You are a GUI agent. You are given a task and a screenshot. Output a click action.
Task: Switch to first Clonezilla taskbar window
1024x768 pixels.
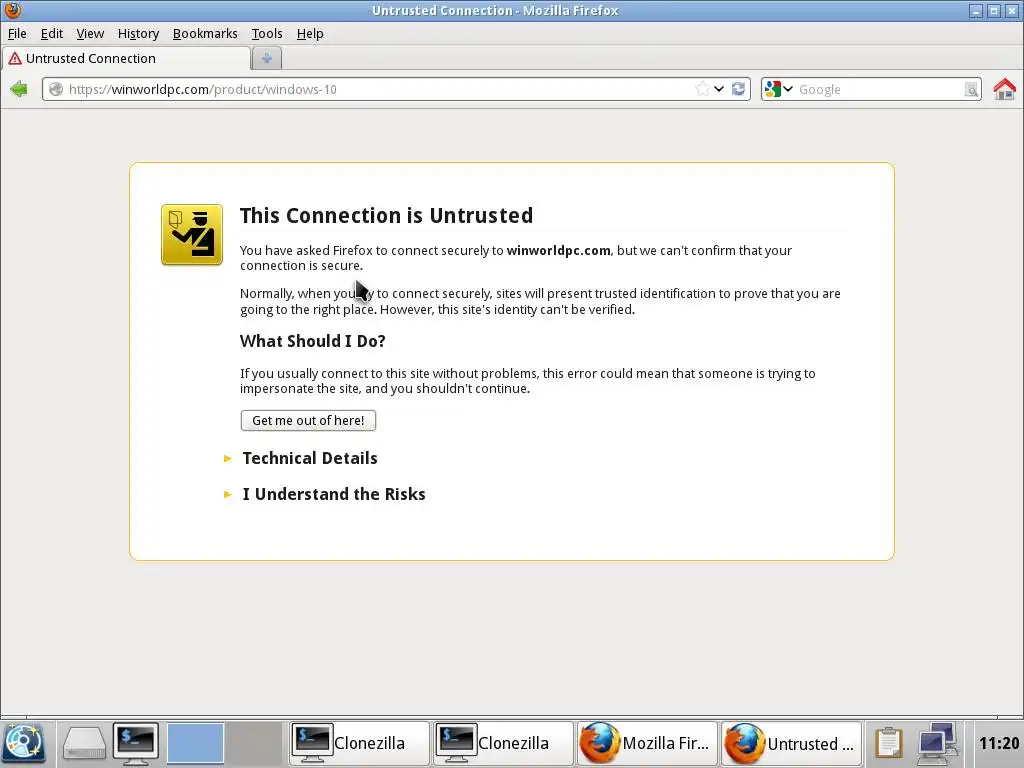pyautogui.click(x=358, y=743)
